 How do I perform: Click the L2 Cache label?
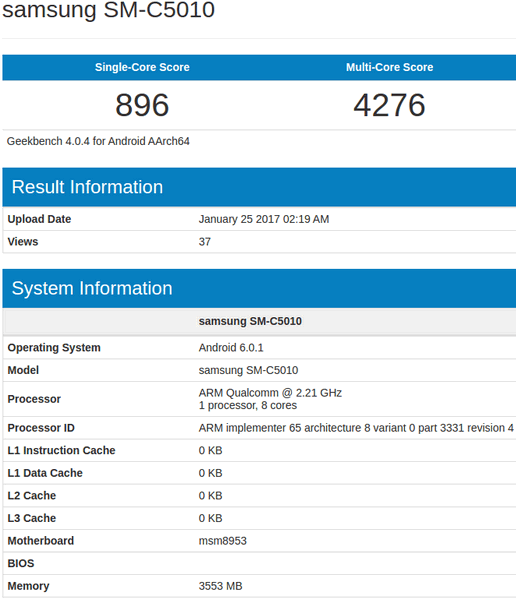pyautogui.click(x=32, y=496)
